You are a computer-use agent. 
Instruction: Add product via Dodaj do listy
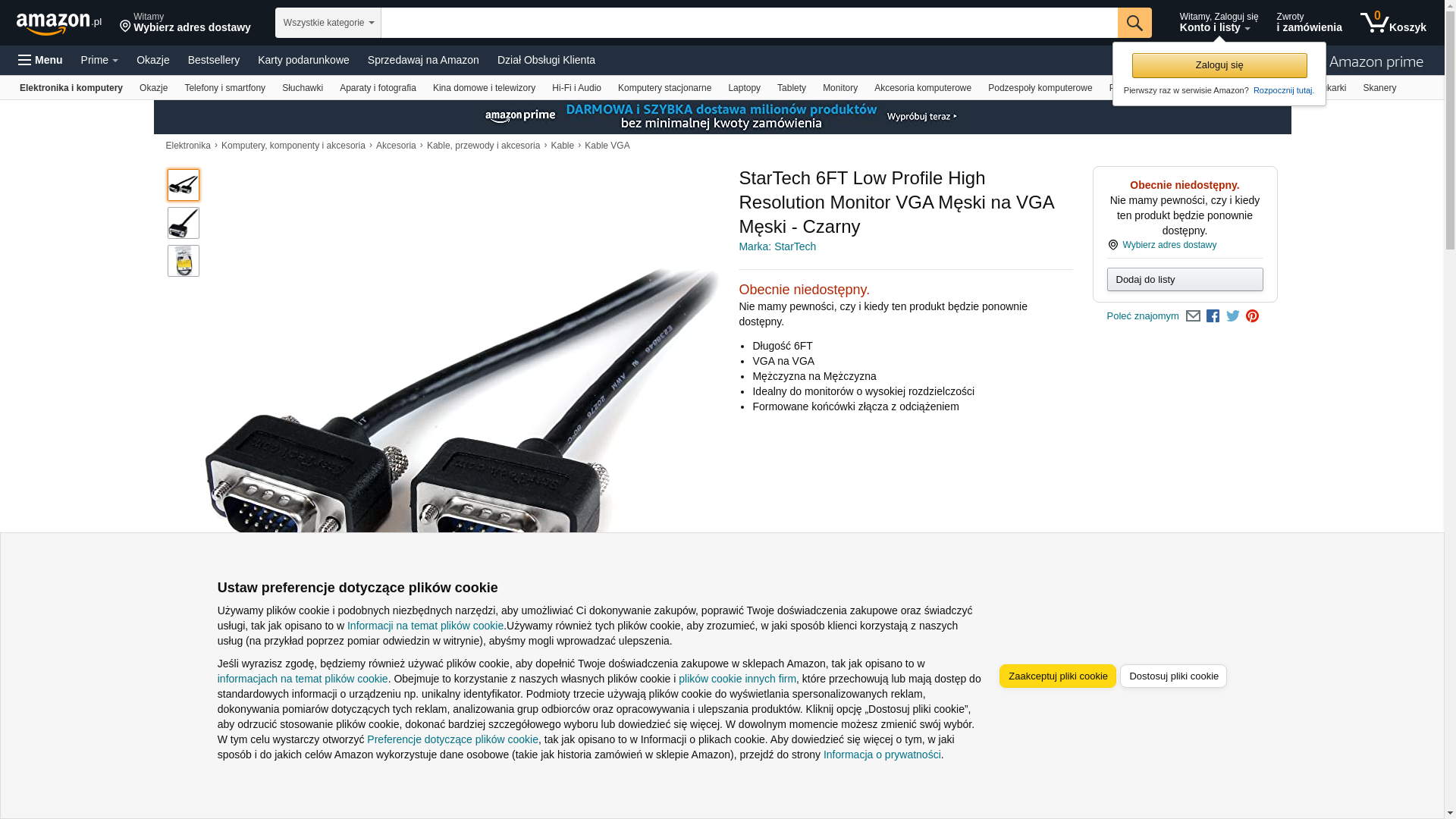[x=1185, y=280]
